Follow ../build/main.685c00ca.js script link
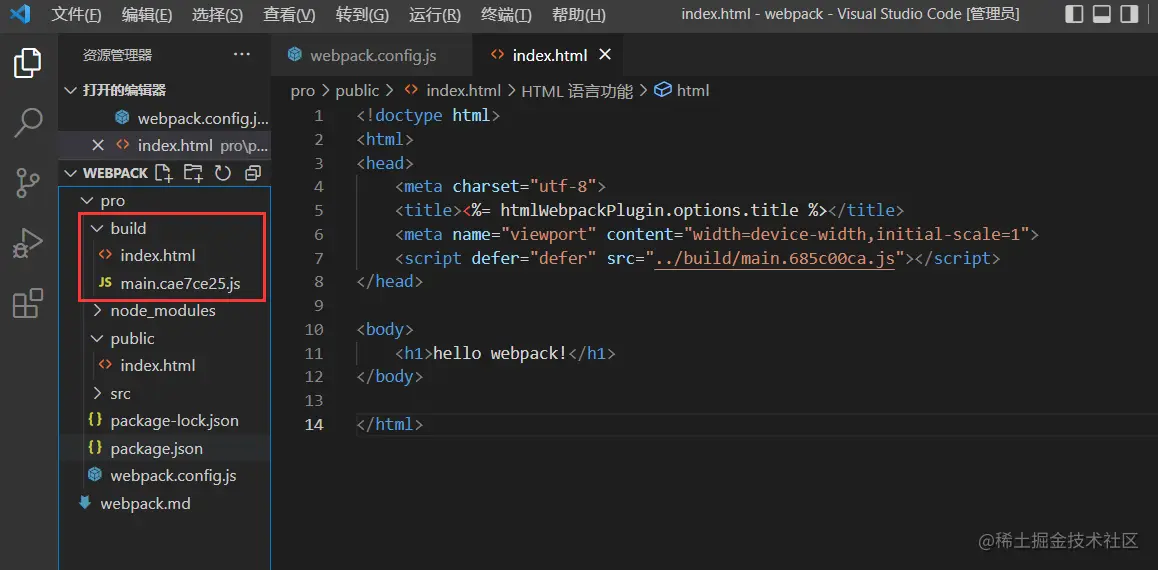Viewport: 1158px width, 570px height. tap(775, 258)
